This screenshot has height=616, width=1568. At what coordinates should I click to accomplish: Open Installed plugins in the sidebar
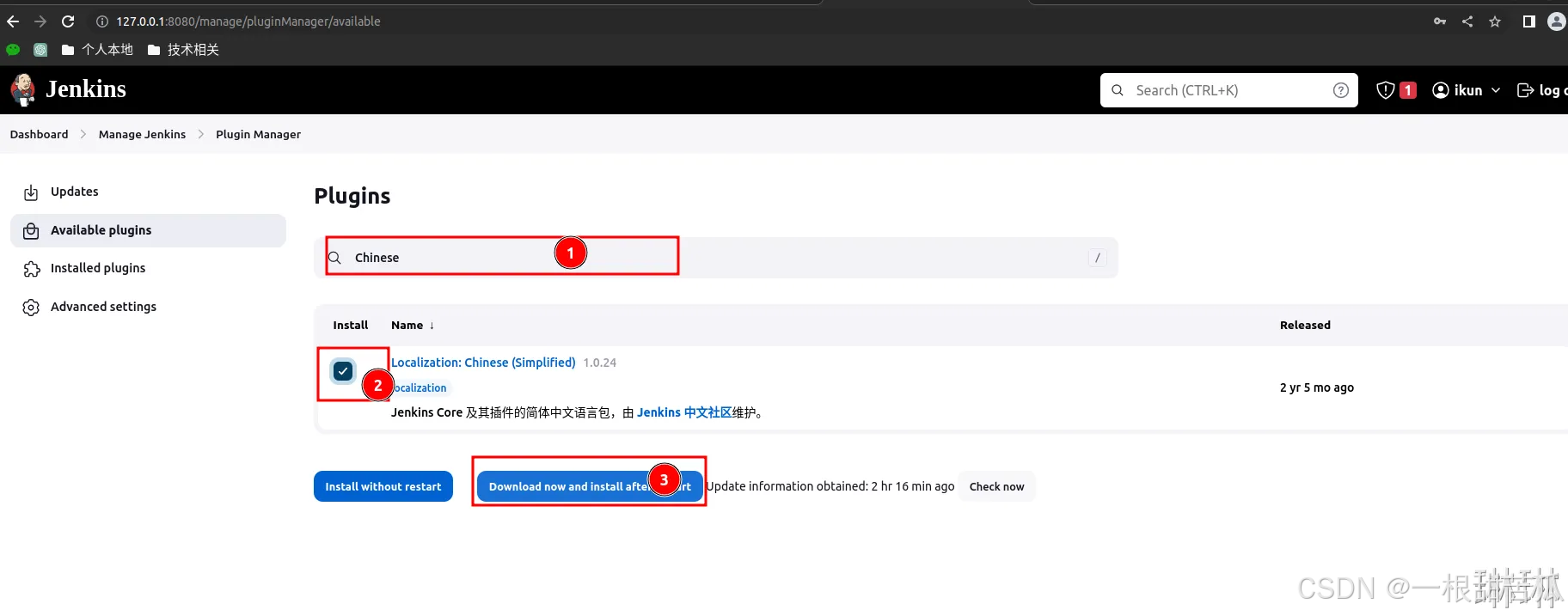148,268
